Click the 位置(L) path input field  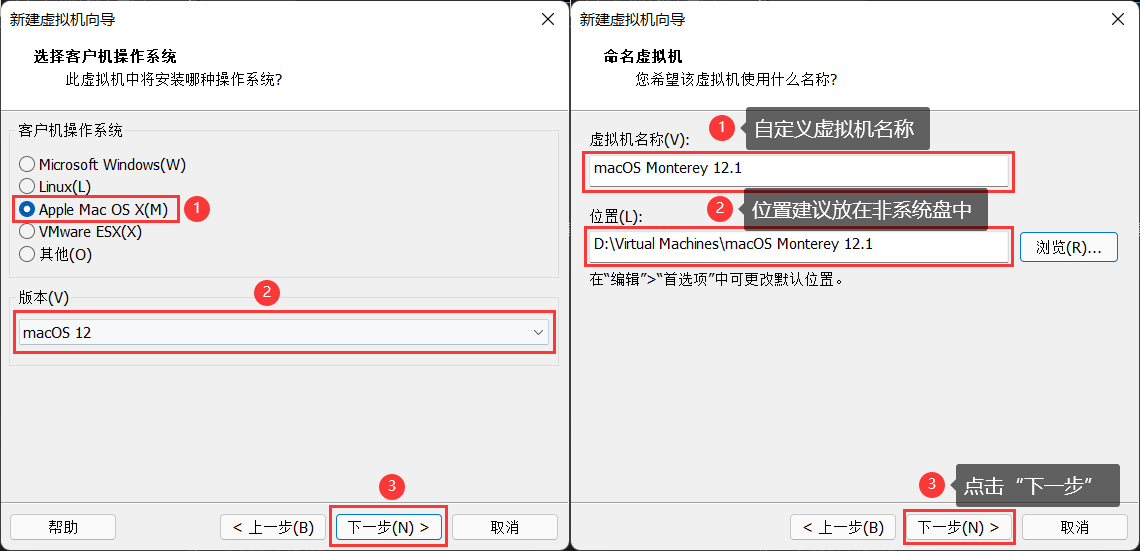pos(799,247)
